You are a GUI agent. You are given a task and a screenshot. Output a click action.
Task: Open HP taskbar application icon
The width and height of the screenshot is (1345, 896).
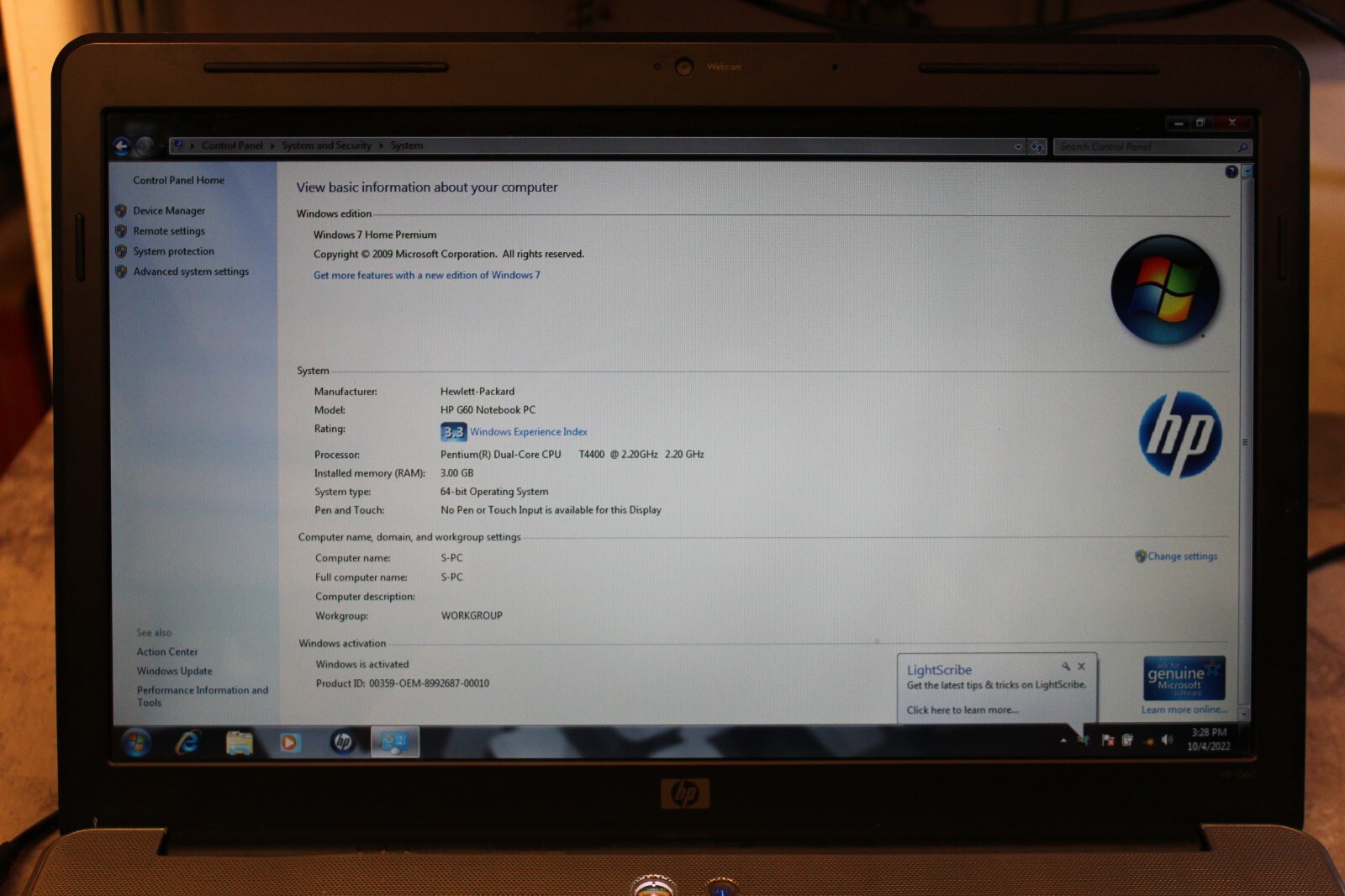342,742
